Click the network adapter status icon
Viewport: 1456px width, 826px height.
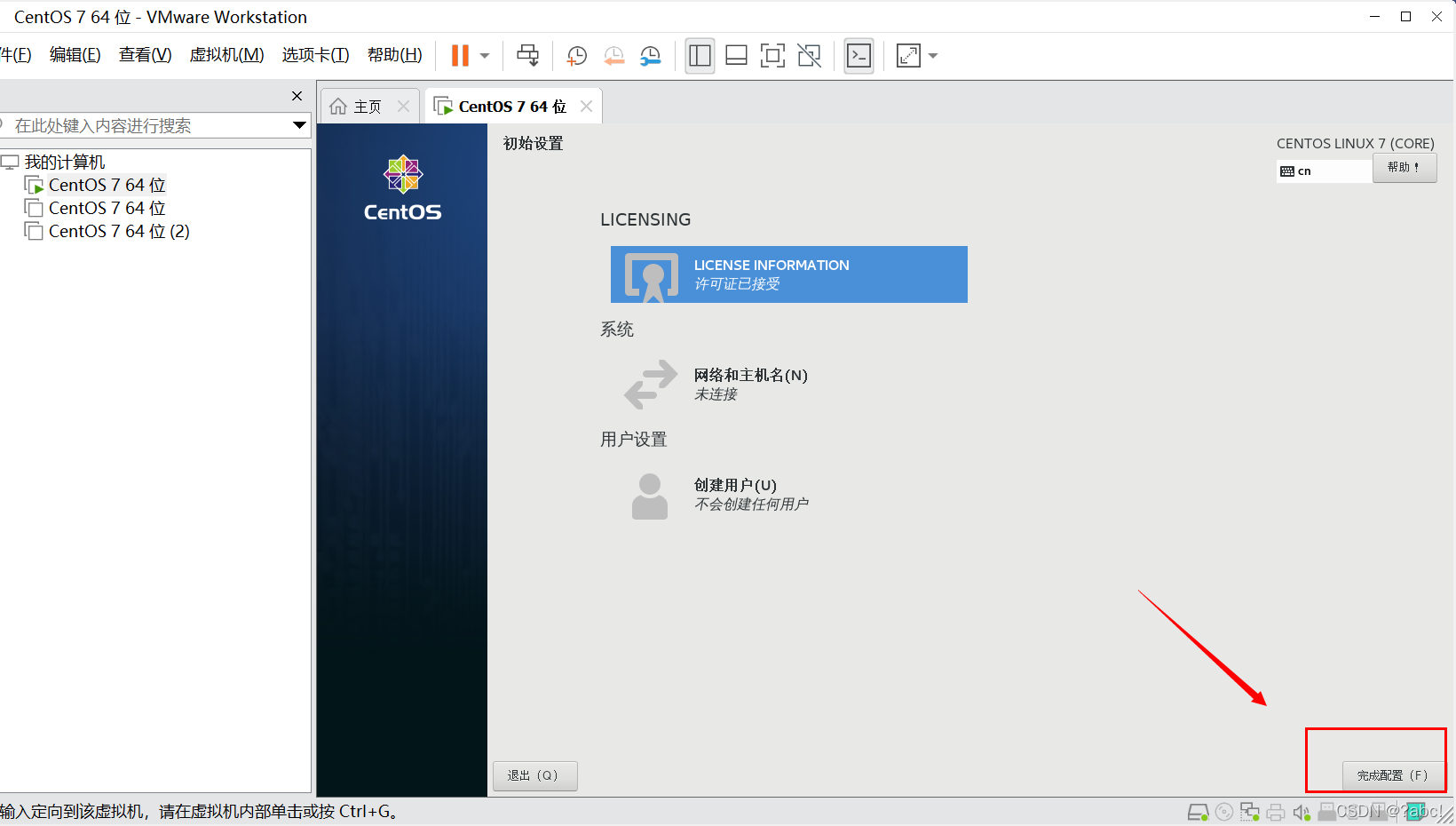(1250, 812)
